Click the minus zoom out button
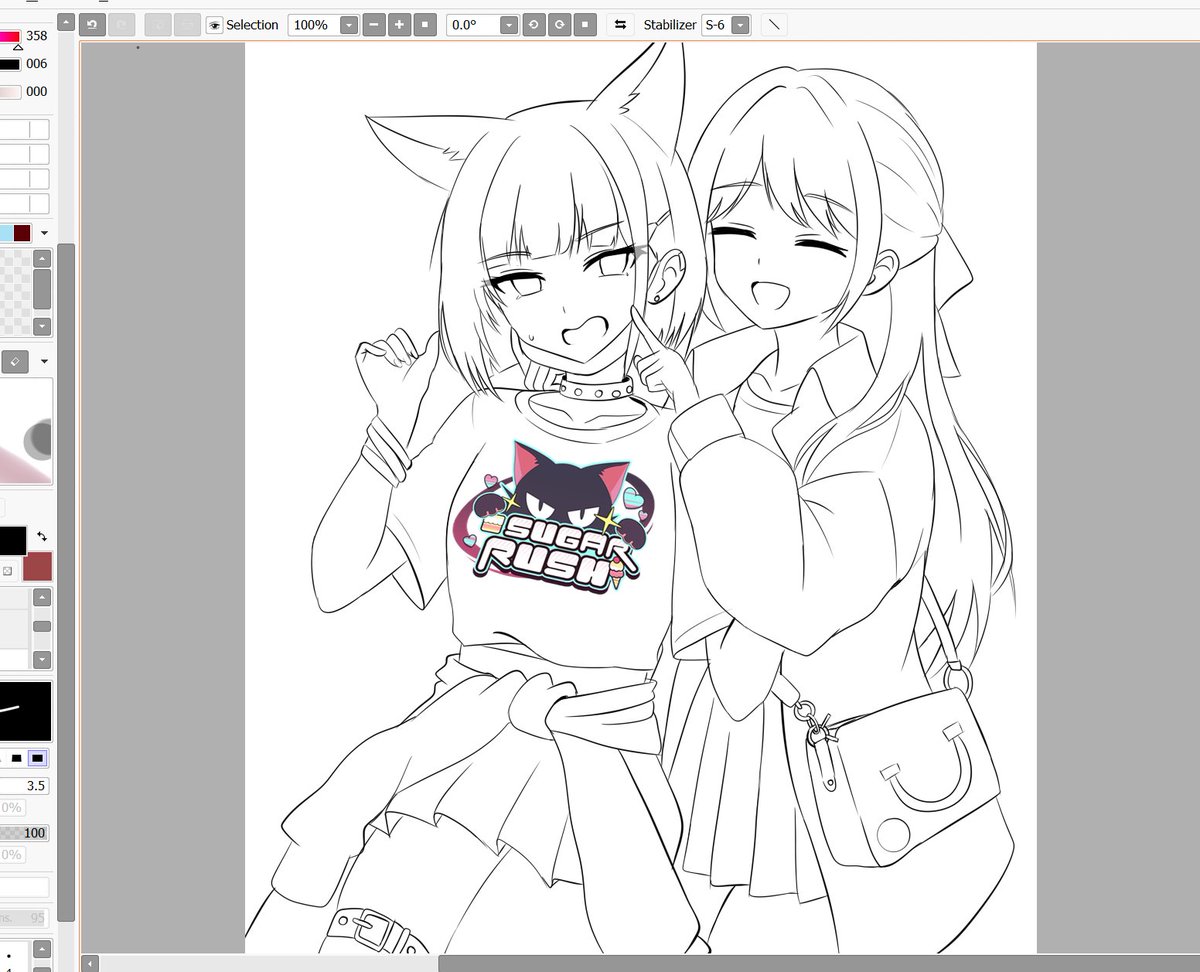Viewport: 1200px width, 972px height. pos(374,25)
